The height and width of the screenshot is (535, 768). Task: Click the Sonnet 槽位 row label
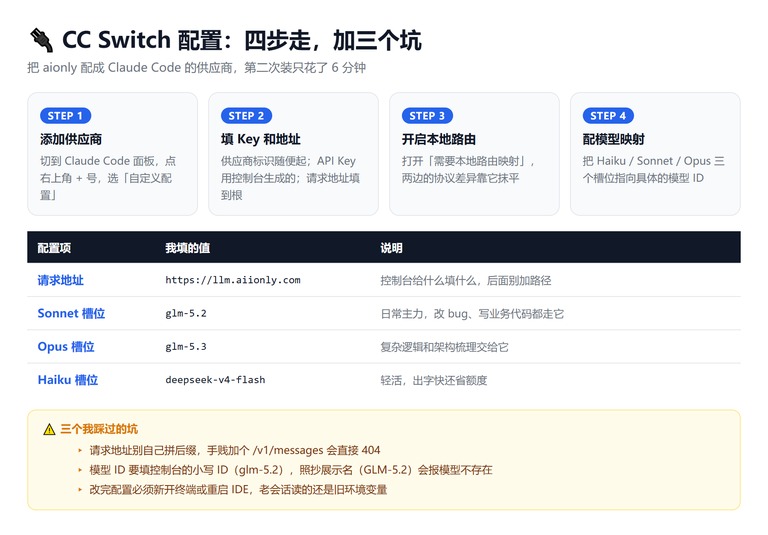click(72, 314)
